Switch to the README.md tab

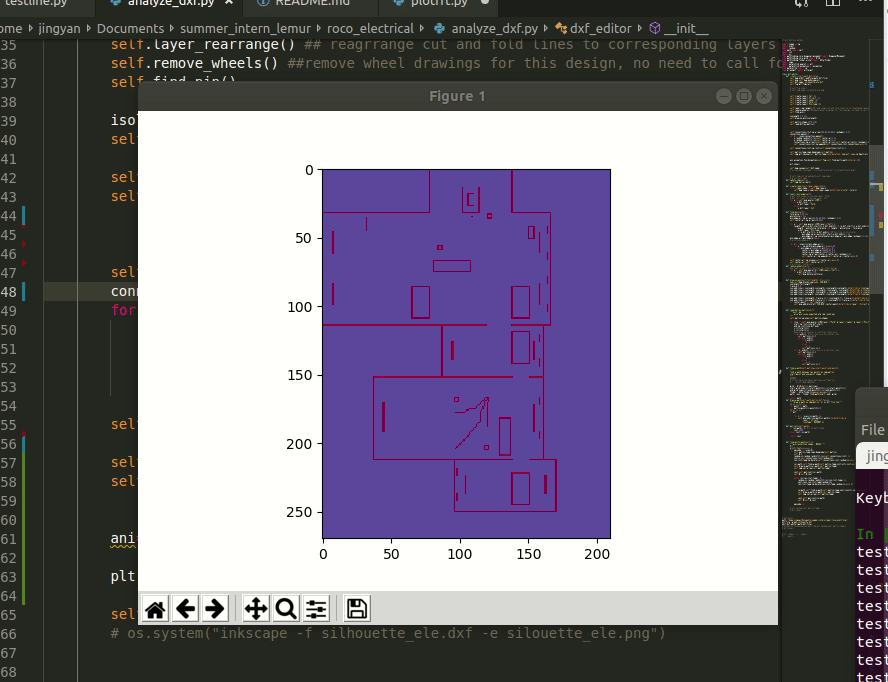[x=305, y=3]
